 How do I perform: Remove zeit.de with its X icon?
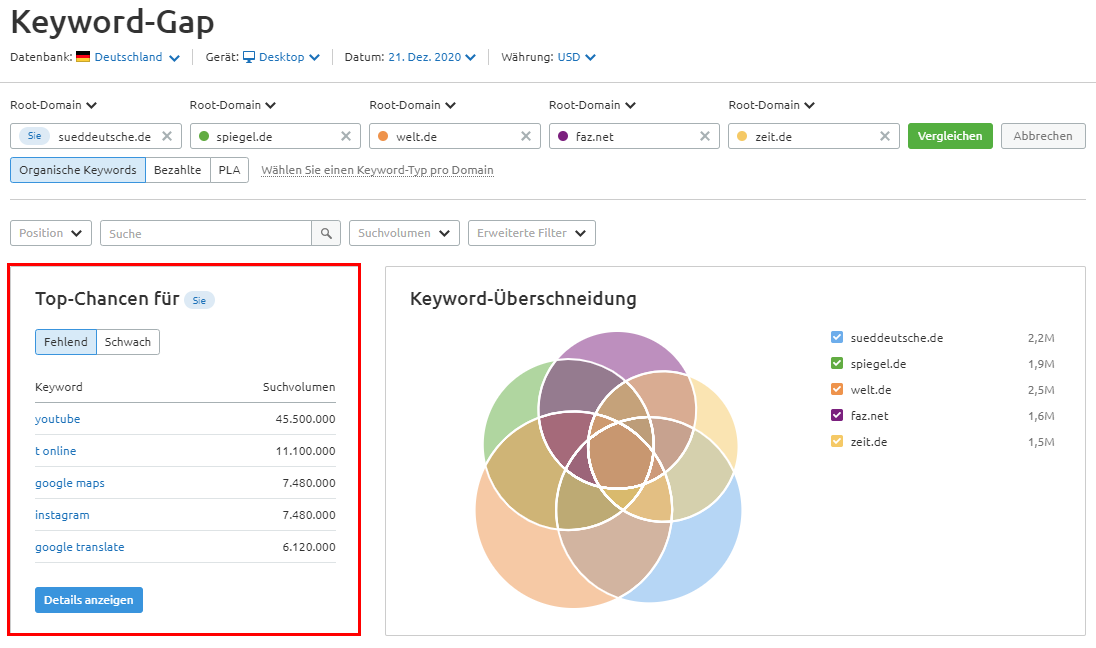tap(884, 136)
